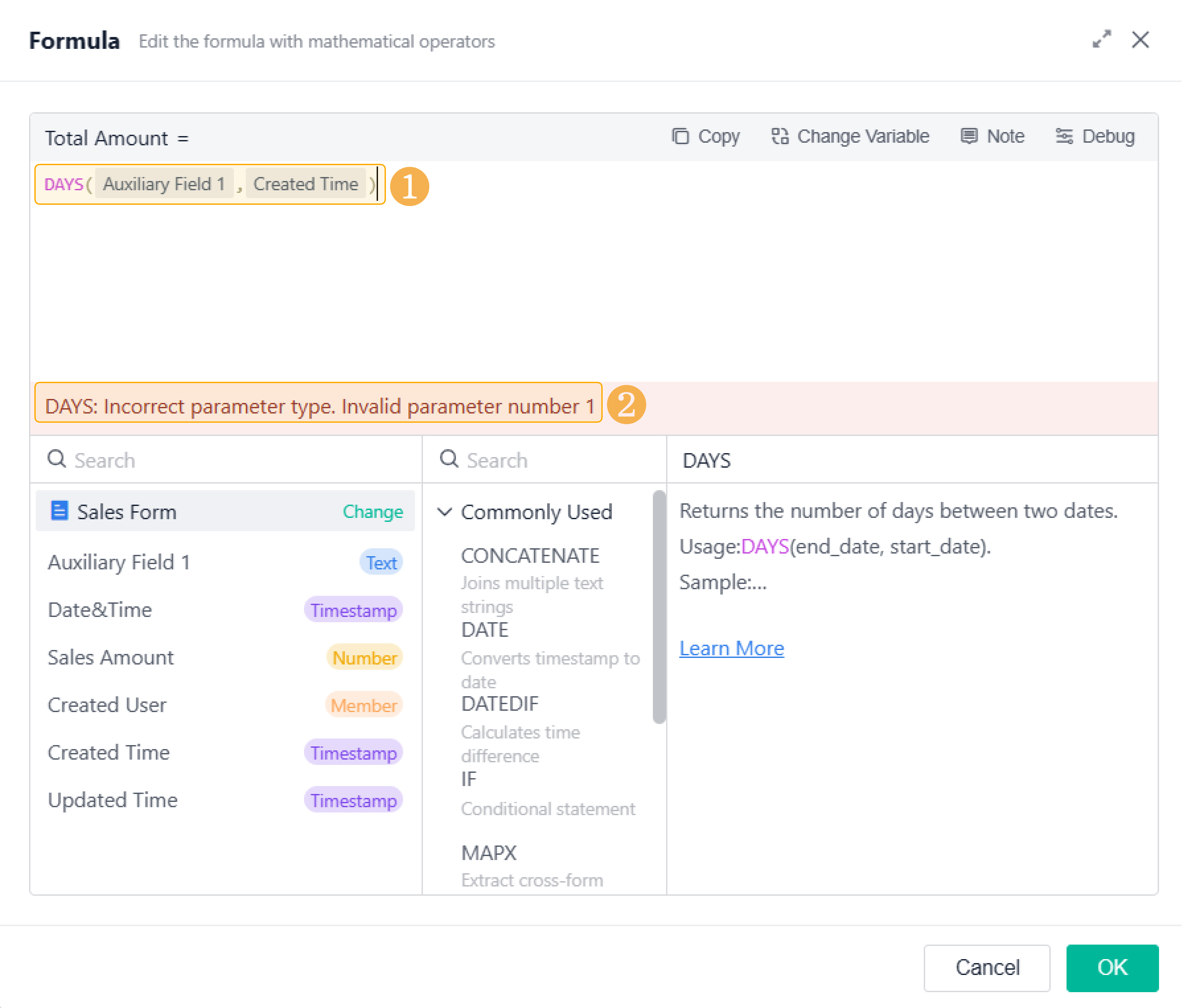Image resolution: width=1200 pixels, height=1008 pixels.
Task: Choose the DATEDIF function
Action: [500, 704]
